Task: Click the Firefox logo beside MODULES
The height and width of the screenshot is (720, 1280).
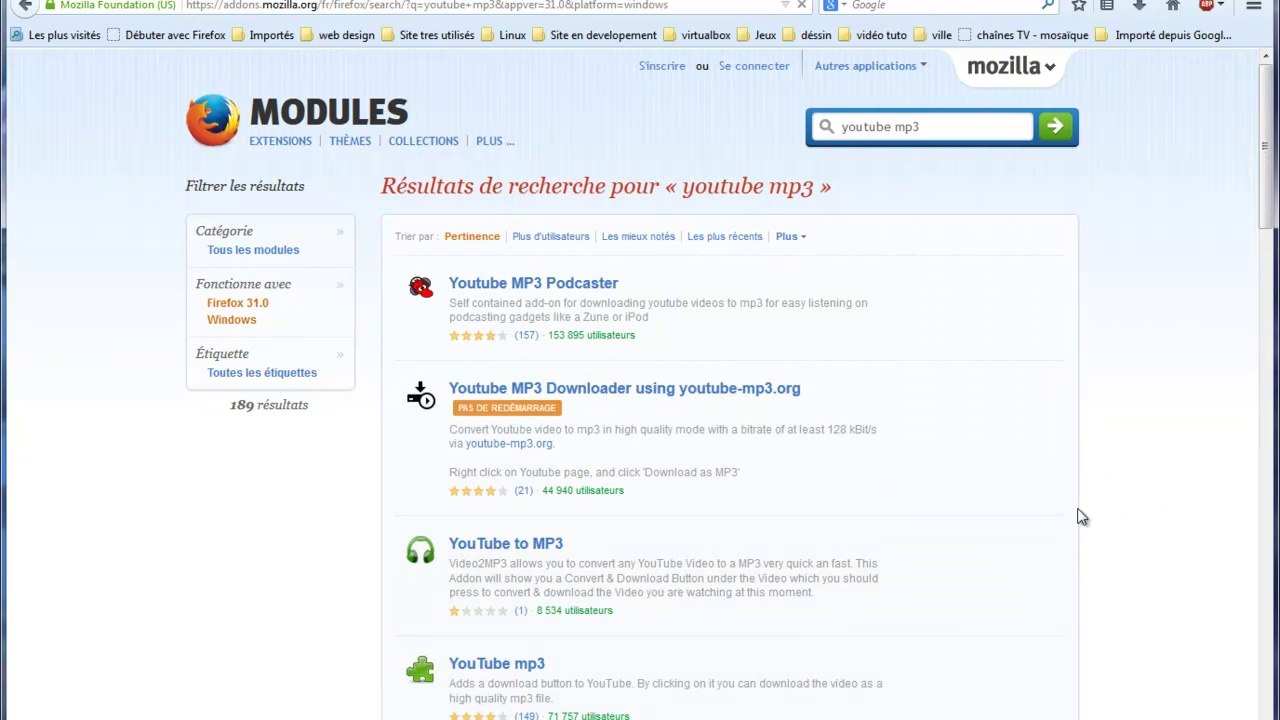Action: pyautogui.click(x=212, y=121)
